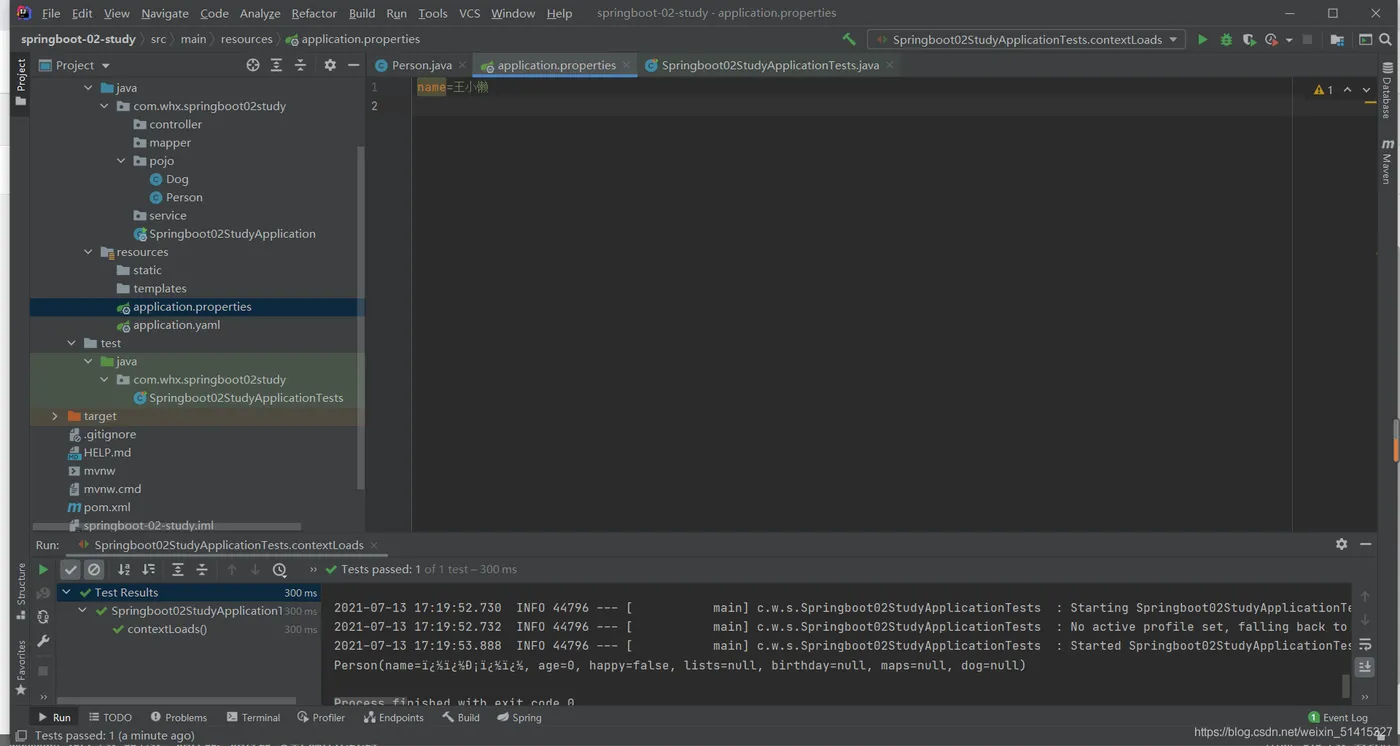
Task: Select pom.xml in the project tree
Action: tap(107, 507)
